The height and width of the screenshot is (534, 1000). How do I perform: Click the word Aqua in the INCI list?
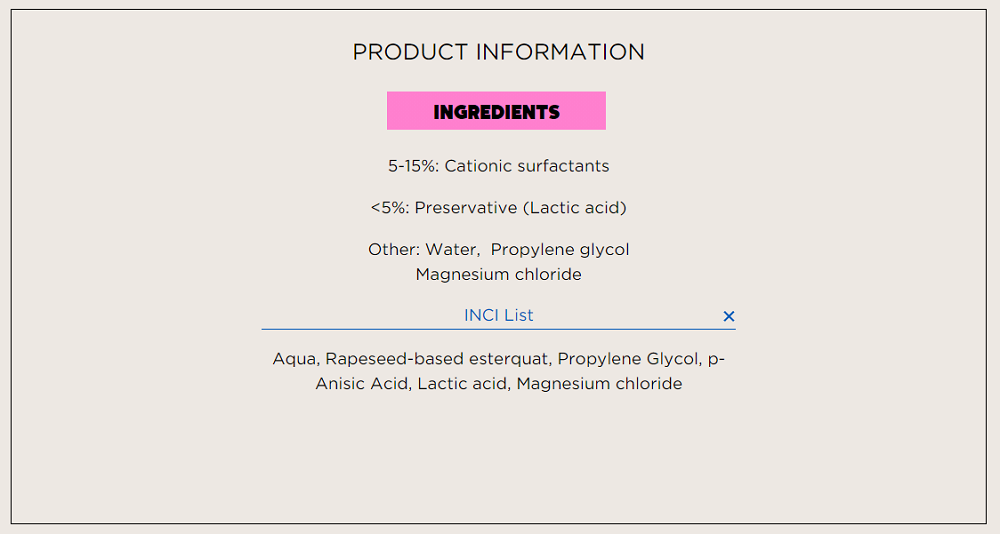(294, 359)
